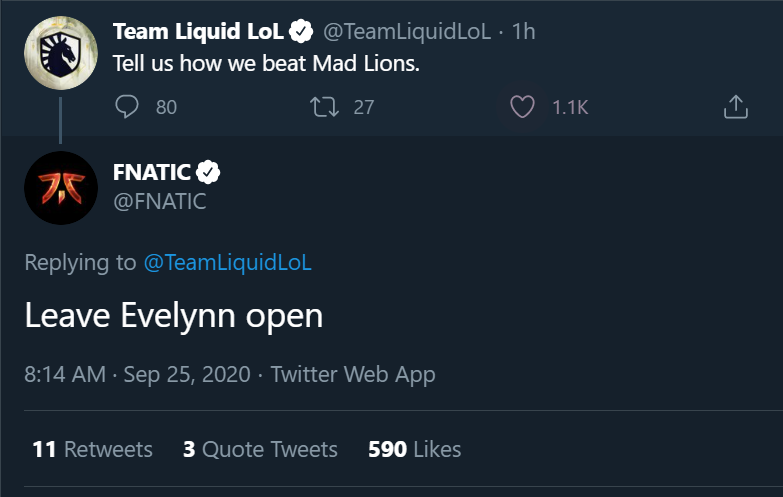Retweet the Team Liquid tweet

click(325, 107)
